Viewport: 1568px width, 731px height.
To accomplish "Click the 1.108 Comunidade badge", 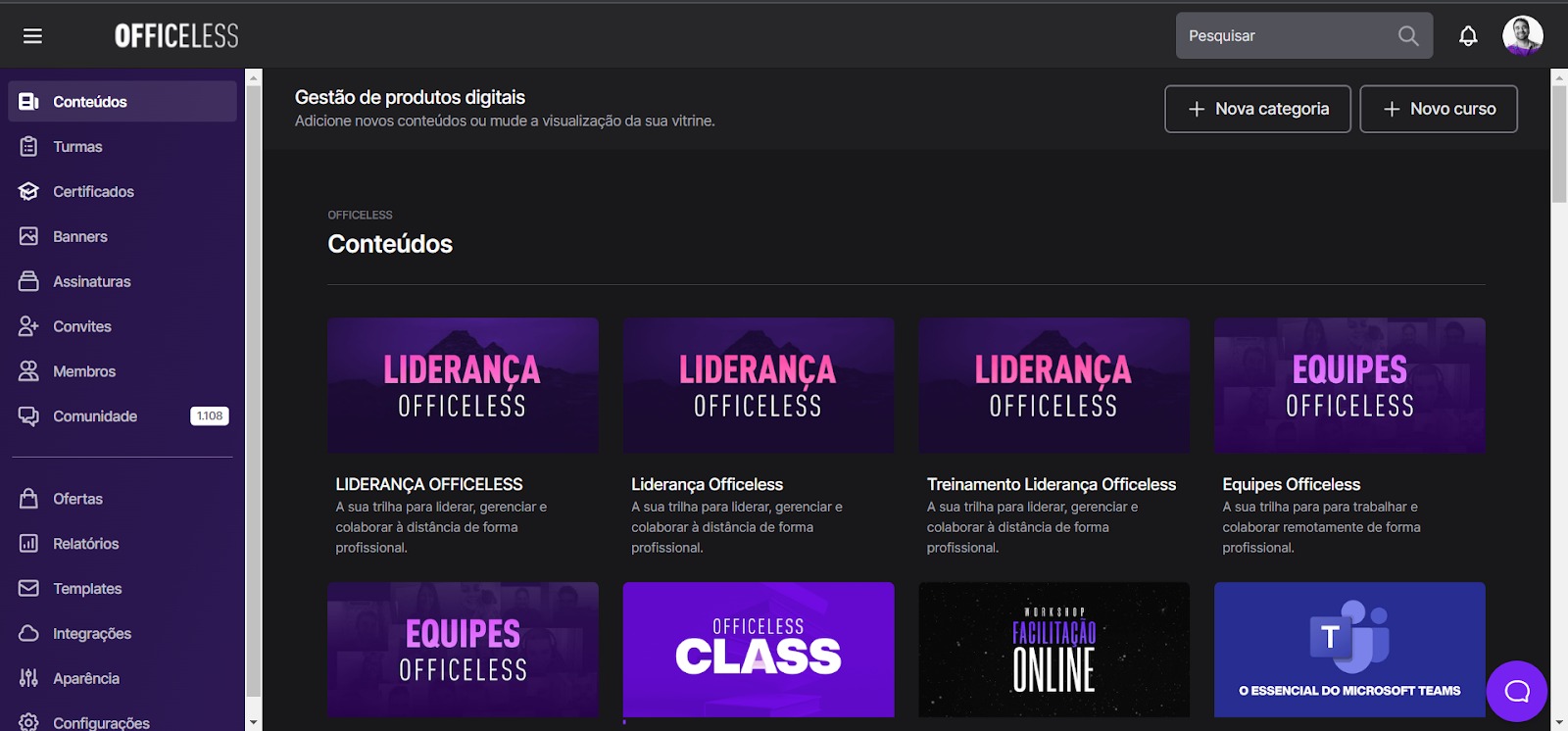I will coord(210,416).
